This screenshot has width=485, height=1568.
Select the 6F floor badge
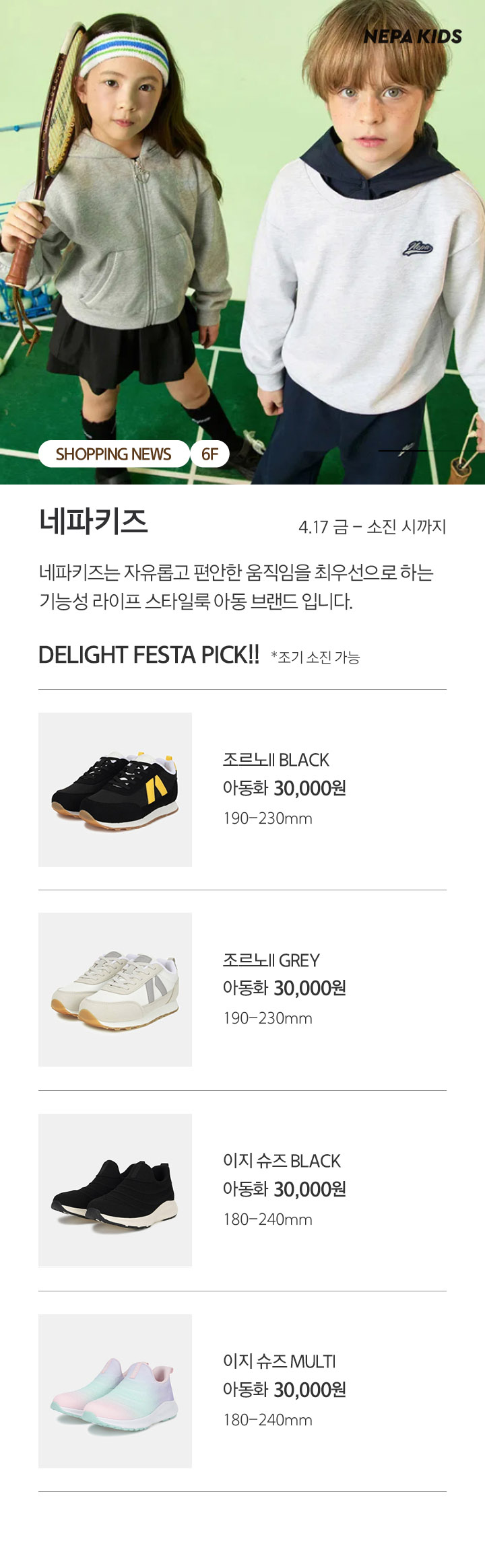(x=210, y=454)
